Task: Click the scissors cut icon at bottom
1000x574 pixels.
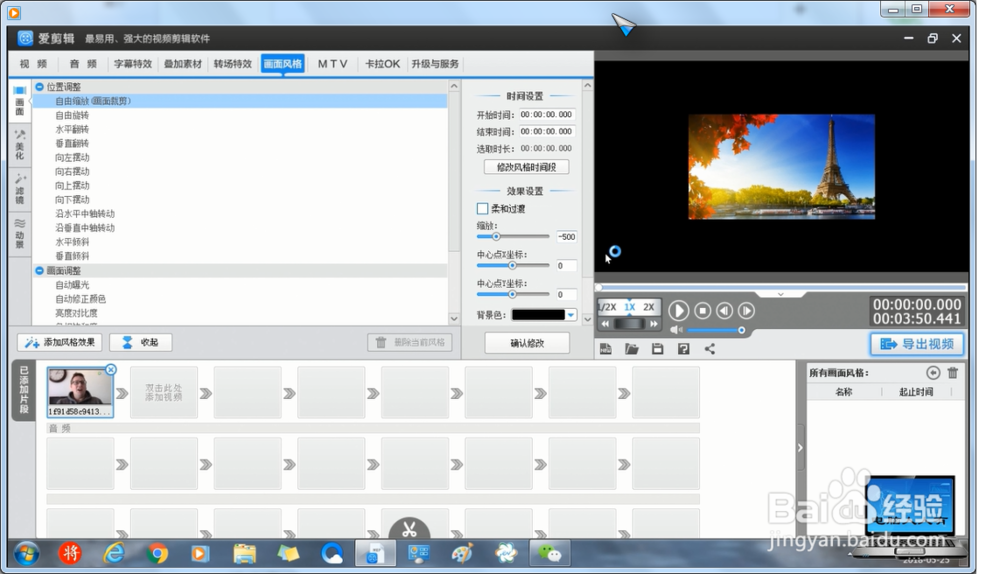Action: point(409,529)
